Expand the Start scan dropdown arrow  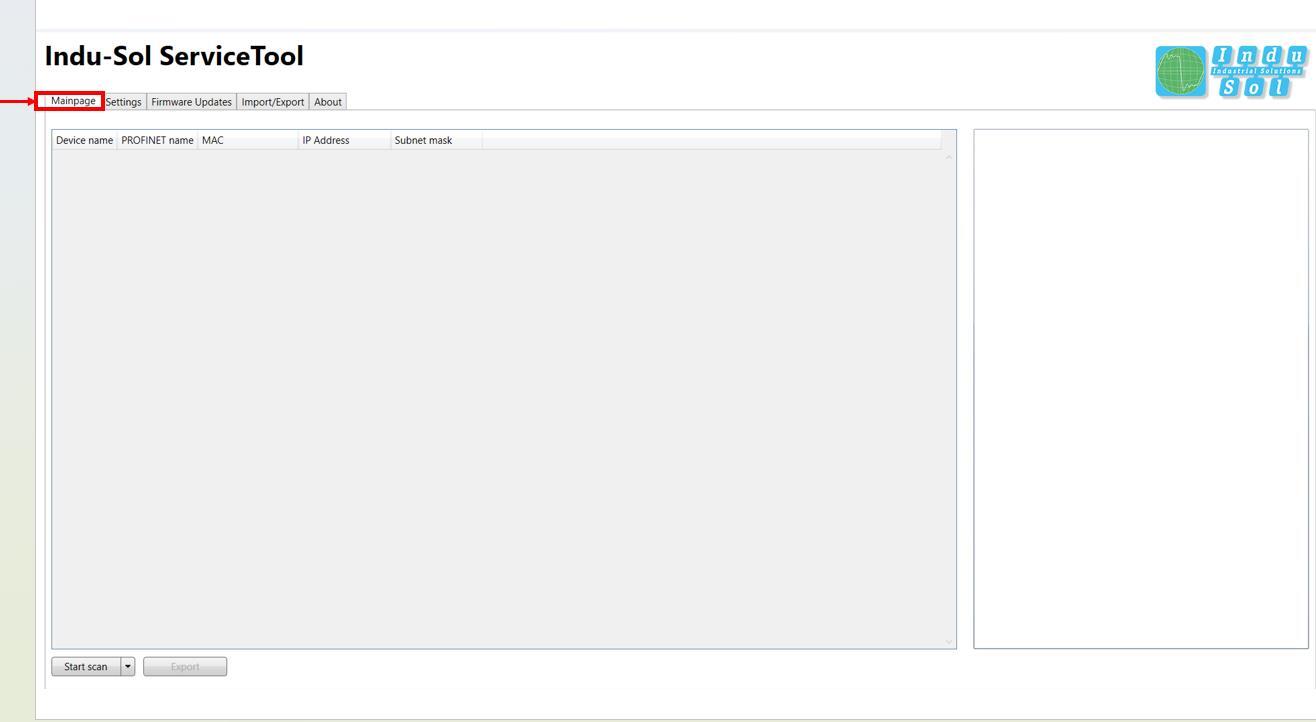128,667
